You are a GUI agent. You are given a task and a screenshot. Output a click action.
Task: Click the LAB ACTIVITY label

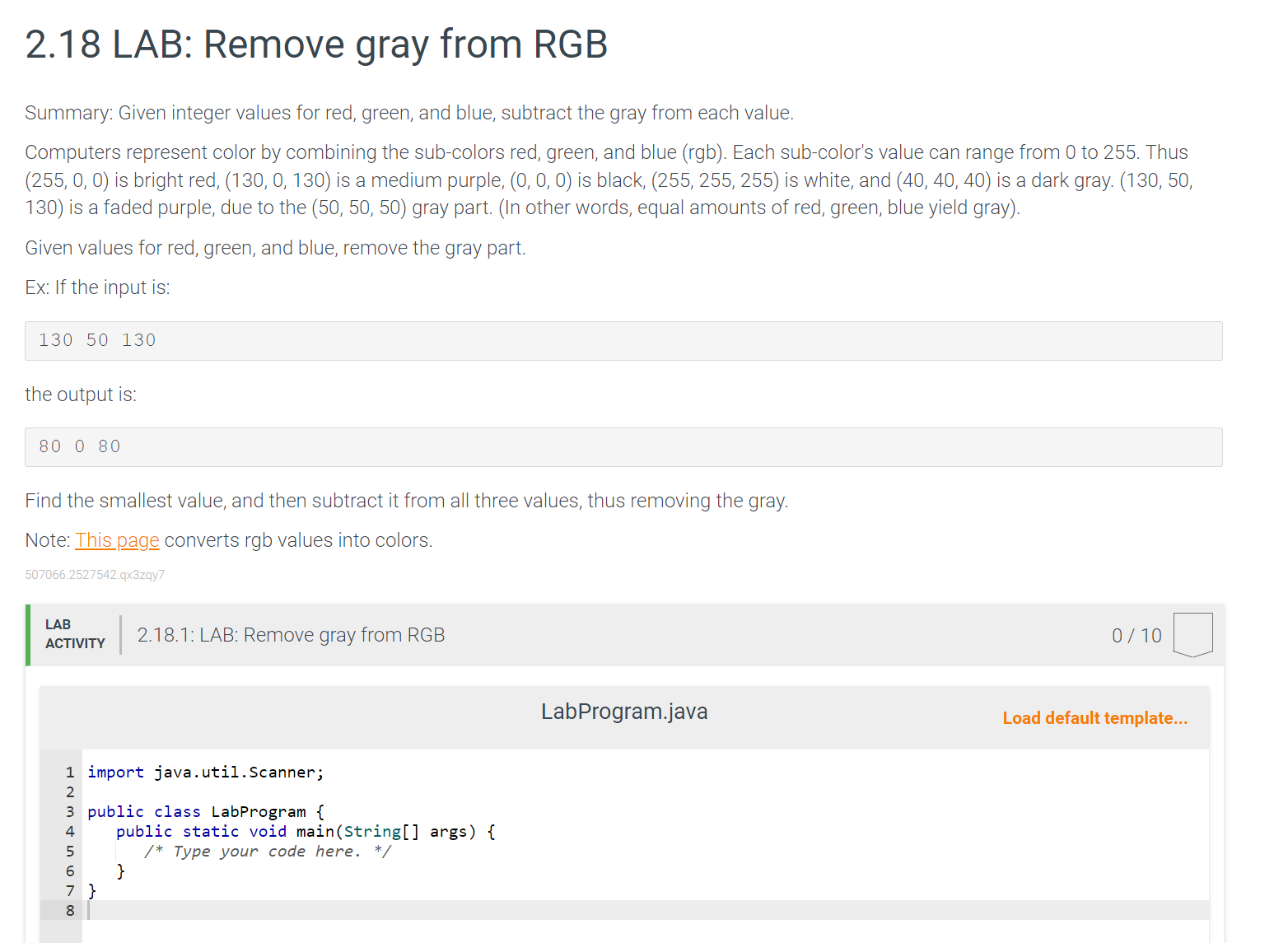tap(74, 634)
